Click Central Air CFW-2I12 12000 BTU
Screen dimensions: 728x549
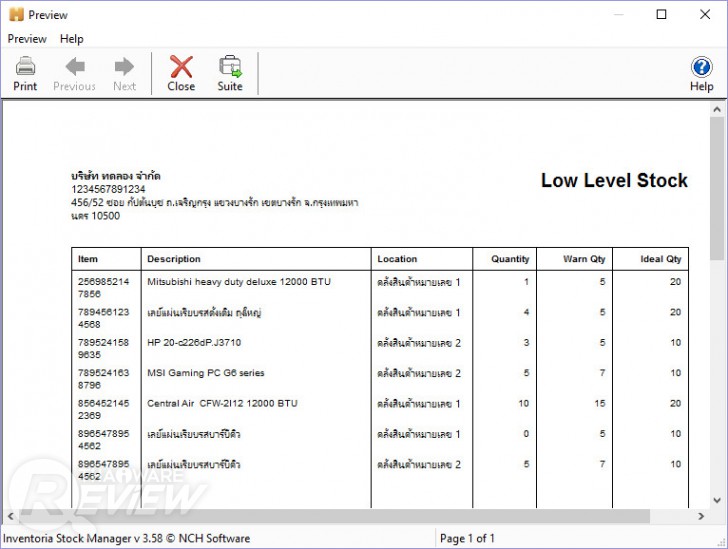222,403
